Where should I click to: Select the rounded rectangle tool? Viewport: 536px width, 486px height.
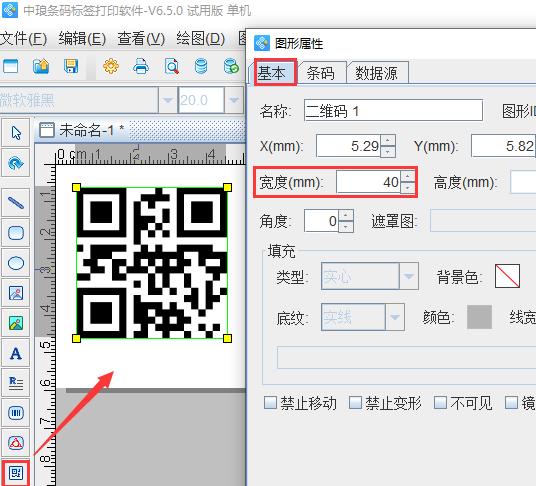(16, 233)
